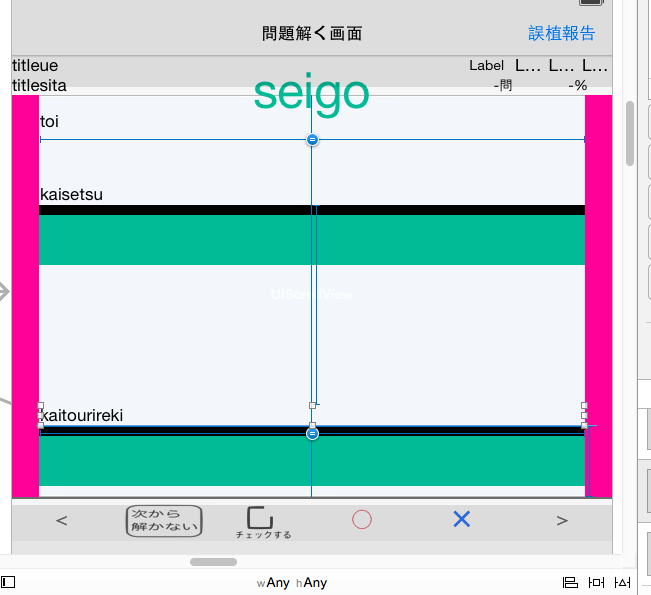Select the 問題解く画面 navigation title
The width and height of the screenshot is (651, 595).
click(312, 33)
